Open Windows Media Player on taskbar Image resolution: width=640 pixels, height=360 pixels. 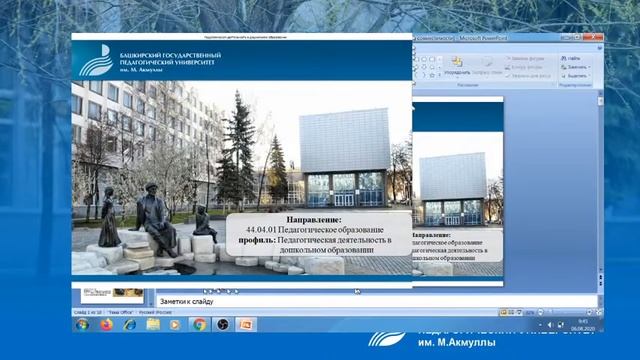click(x=175, y=324)
